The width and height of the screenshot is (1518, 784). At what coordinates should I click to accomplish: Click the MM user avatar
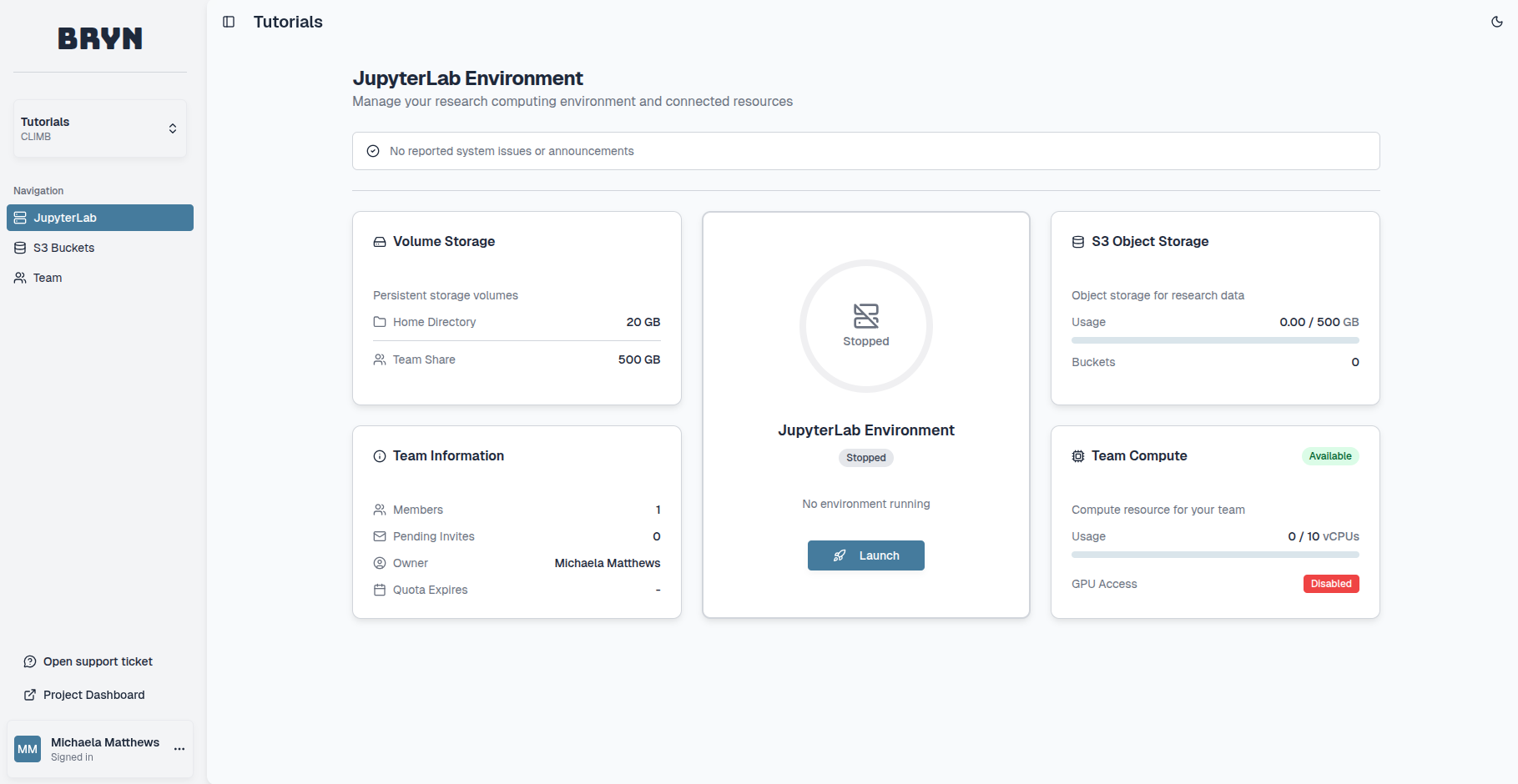[x=28, y=749]
